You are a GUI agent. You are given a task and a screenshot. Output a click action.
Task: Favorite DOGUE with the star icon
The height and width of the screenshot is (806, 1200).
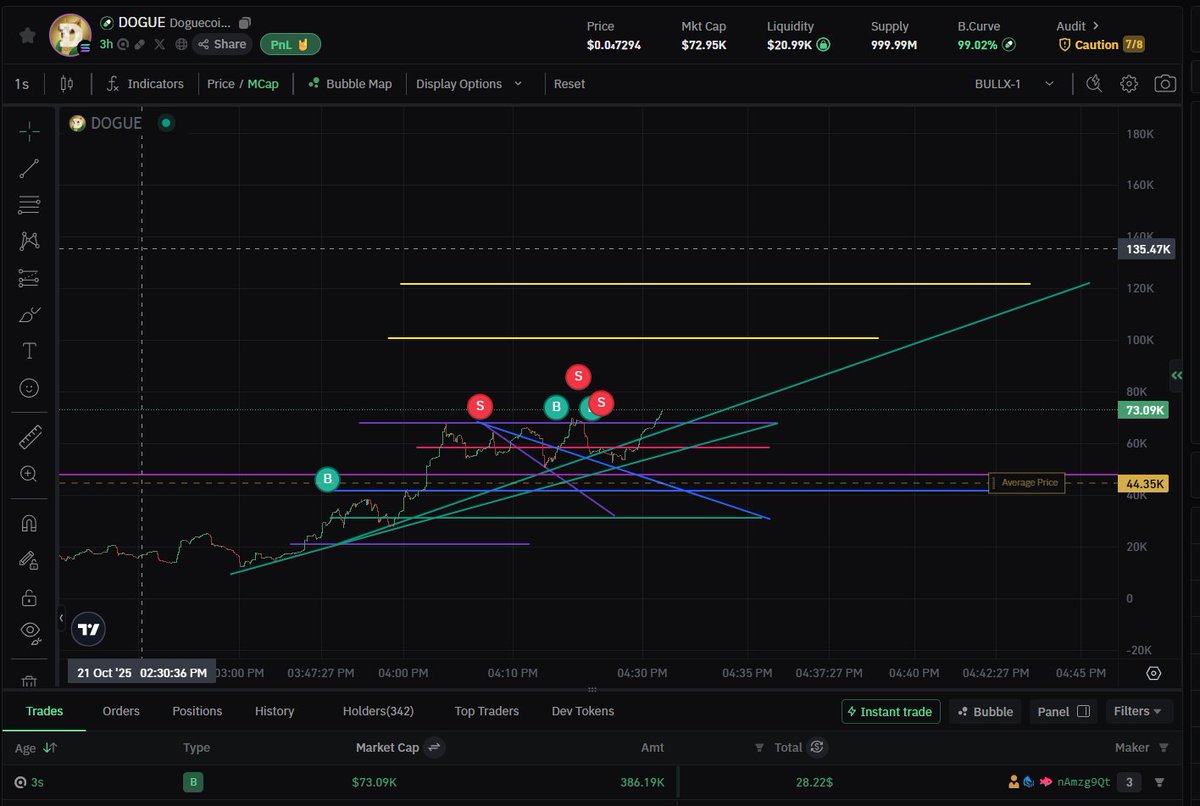pyautogui.click(x=28, y=35)
